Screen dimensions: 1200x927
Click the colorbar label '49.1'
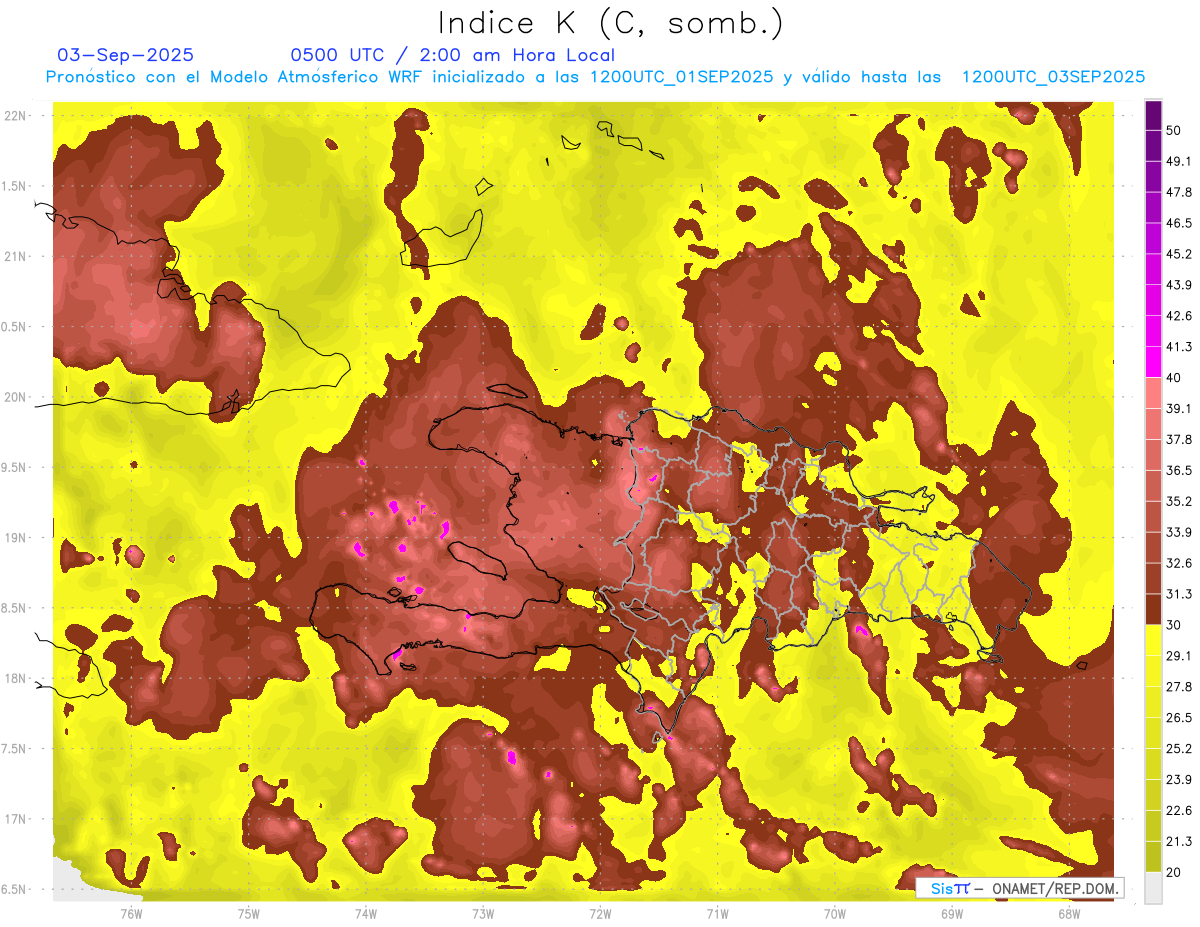tap(1179, 161)
